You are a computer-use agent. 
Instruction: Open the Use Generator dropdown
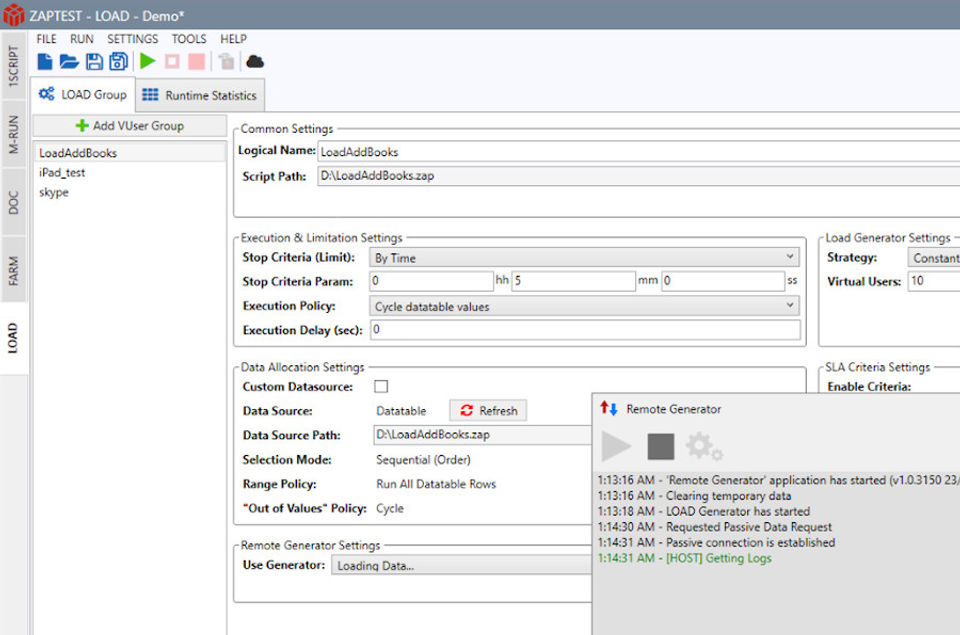[460, 566]
